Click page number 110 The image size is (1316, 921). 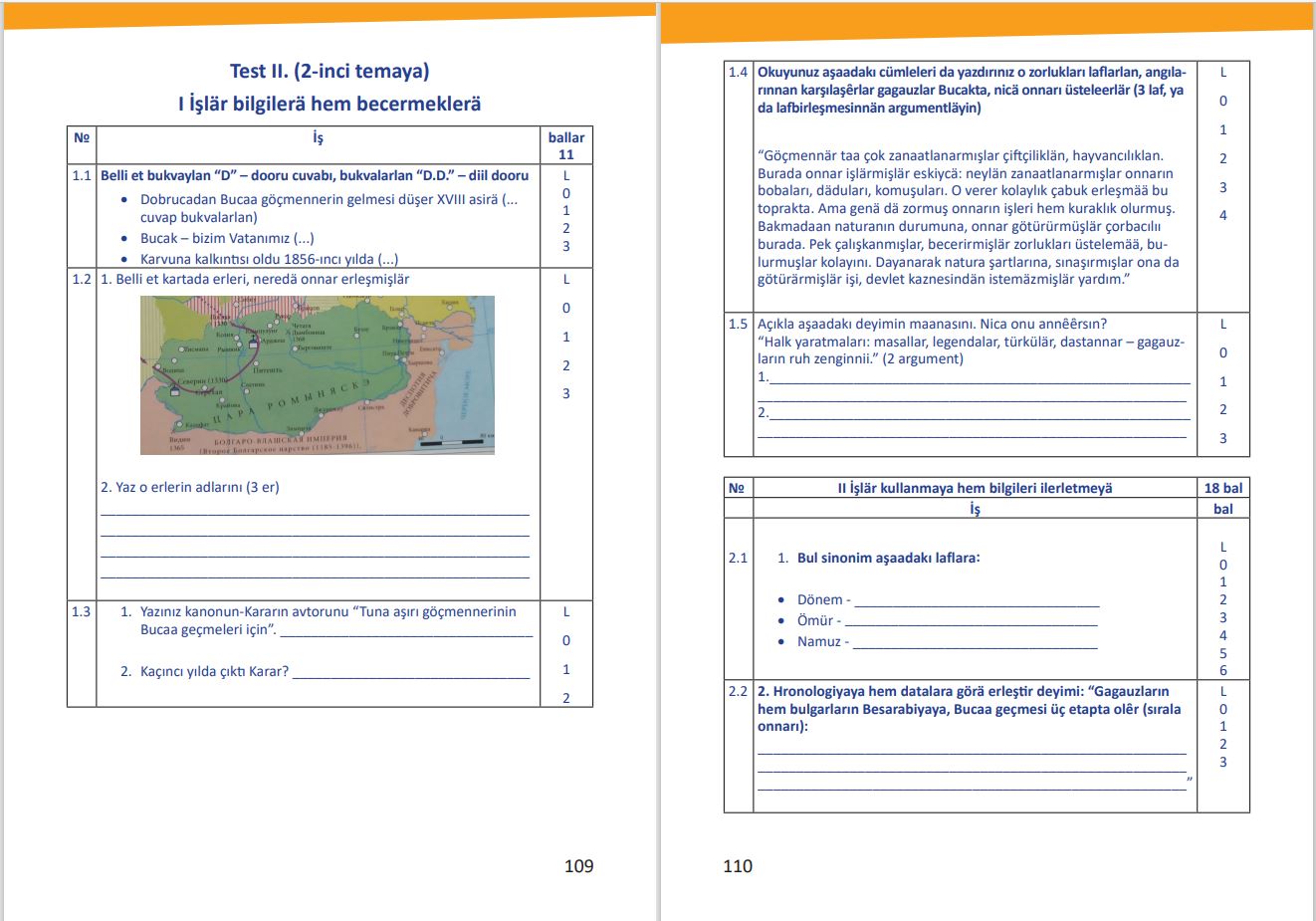click(738, 866)
